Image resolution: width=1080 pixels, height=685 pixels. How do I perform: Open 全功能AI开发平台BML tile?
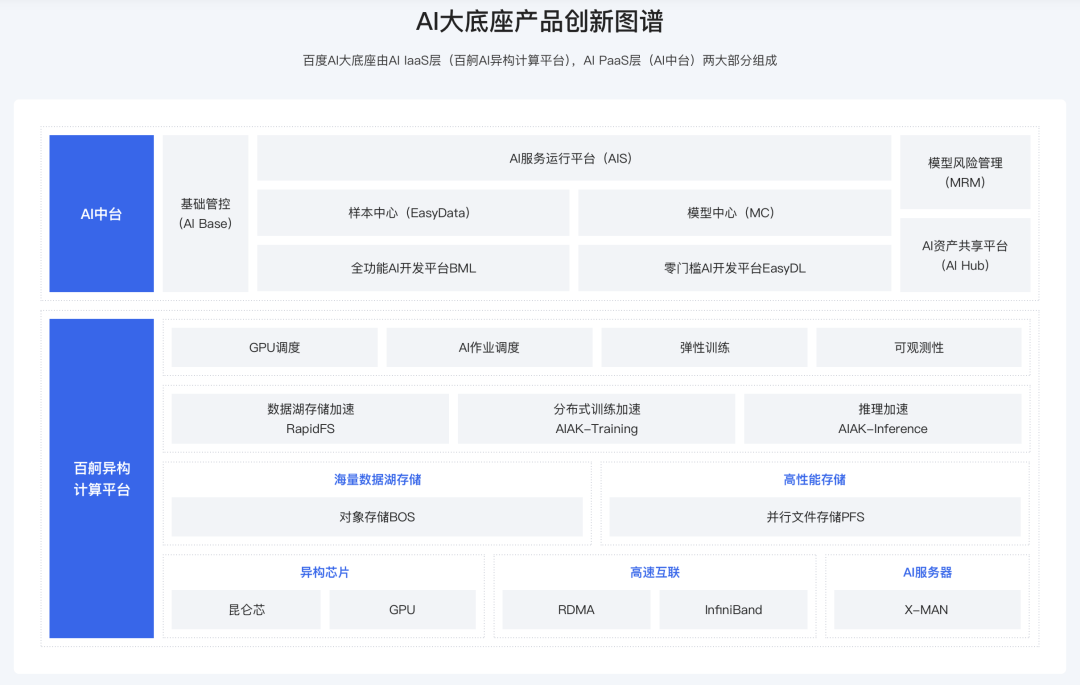tap(413, 268)
